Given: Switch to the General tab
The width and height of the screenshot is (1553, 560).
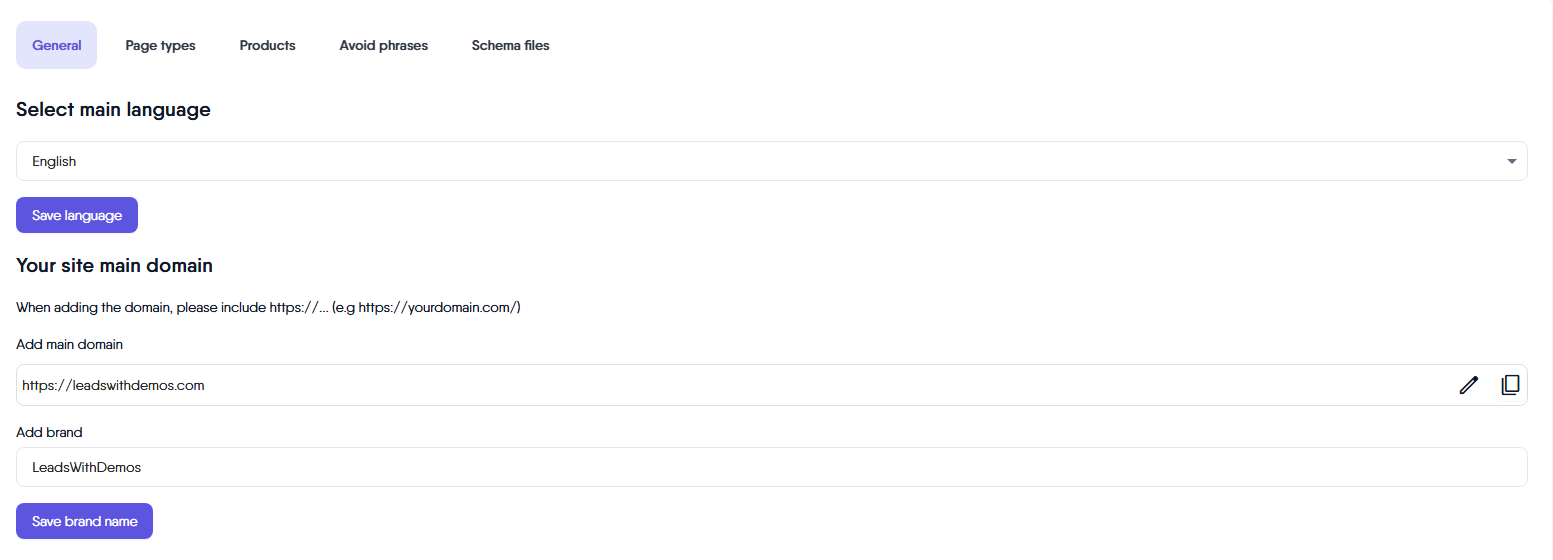Looking at the screenshot, I should (57, 45).
